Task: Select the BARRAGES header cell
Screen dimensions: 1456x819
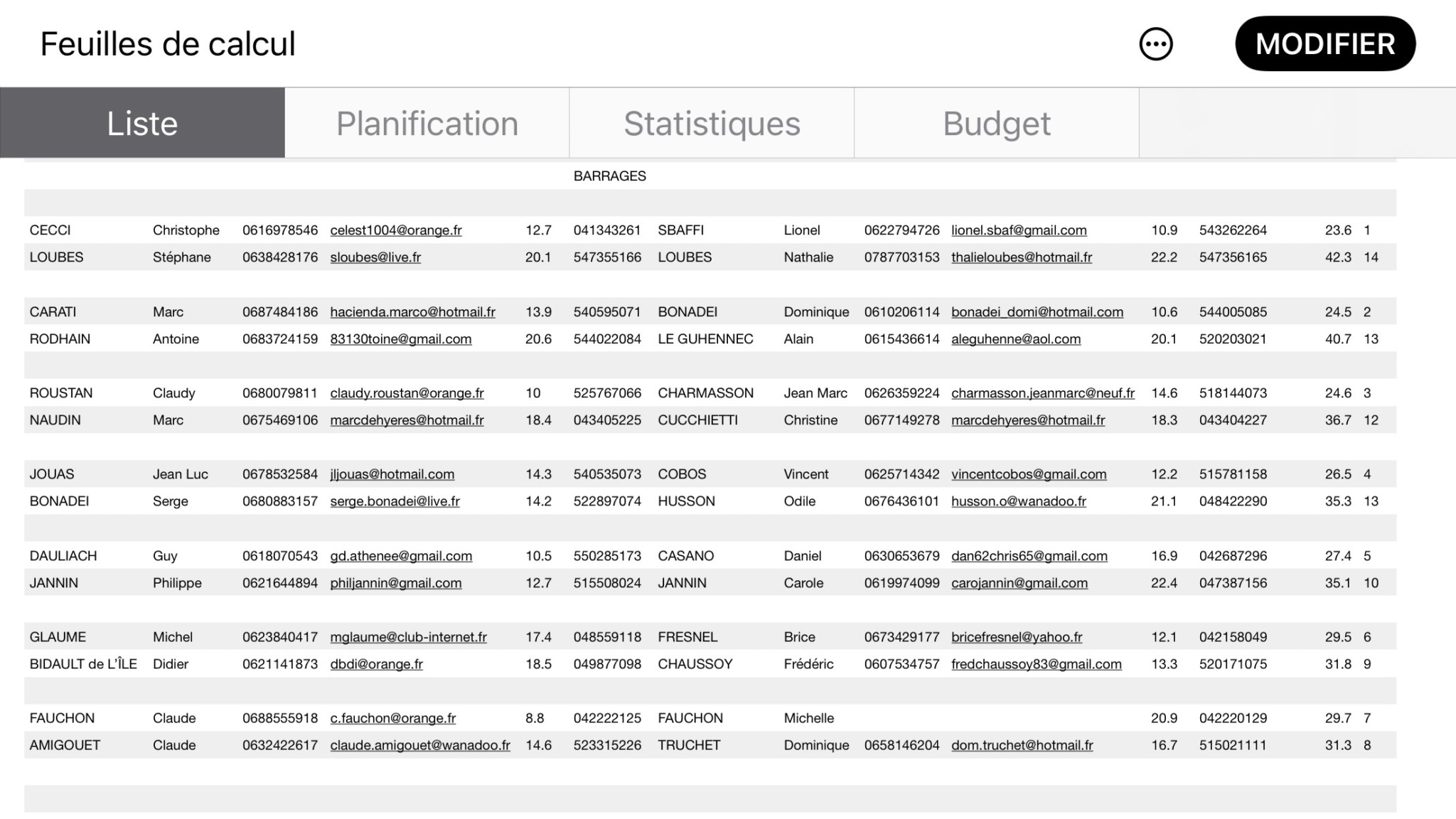Action: pyautogui.click(x=610, y=176)
